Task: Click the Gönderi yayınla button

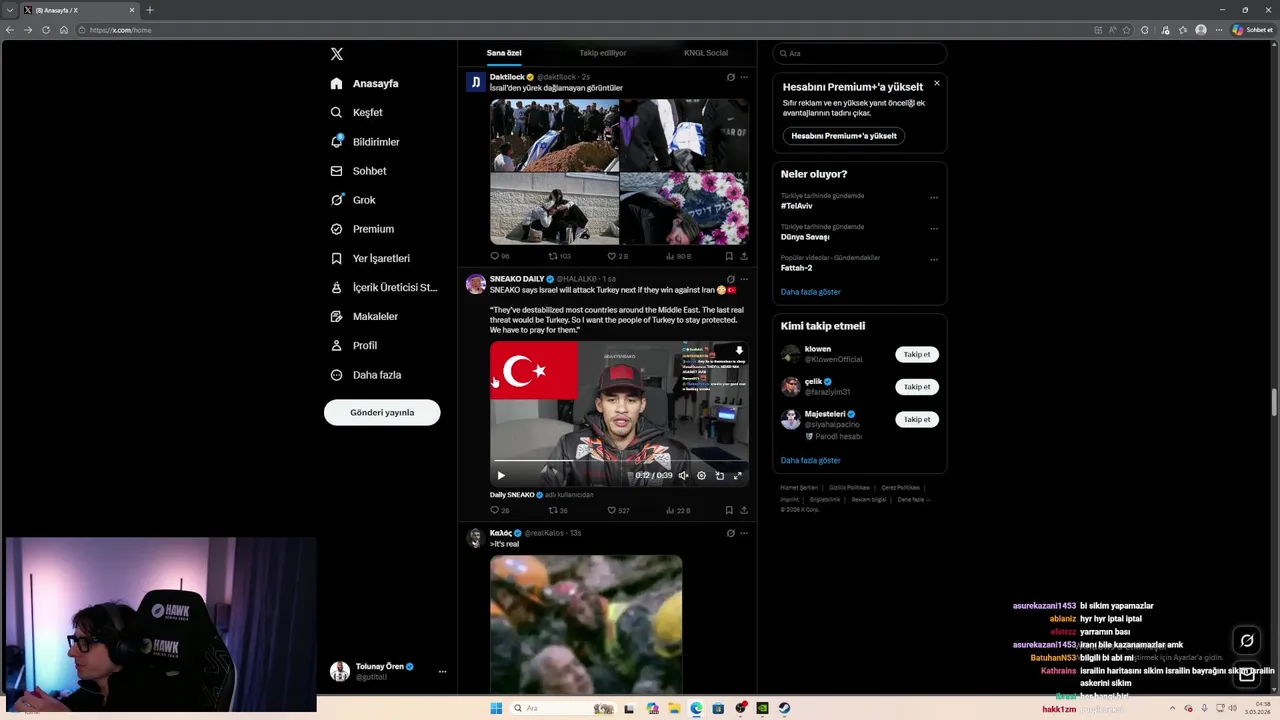Action: (x=382, y=412)
